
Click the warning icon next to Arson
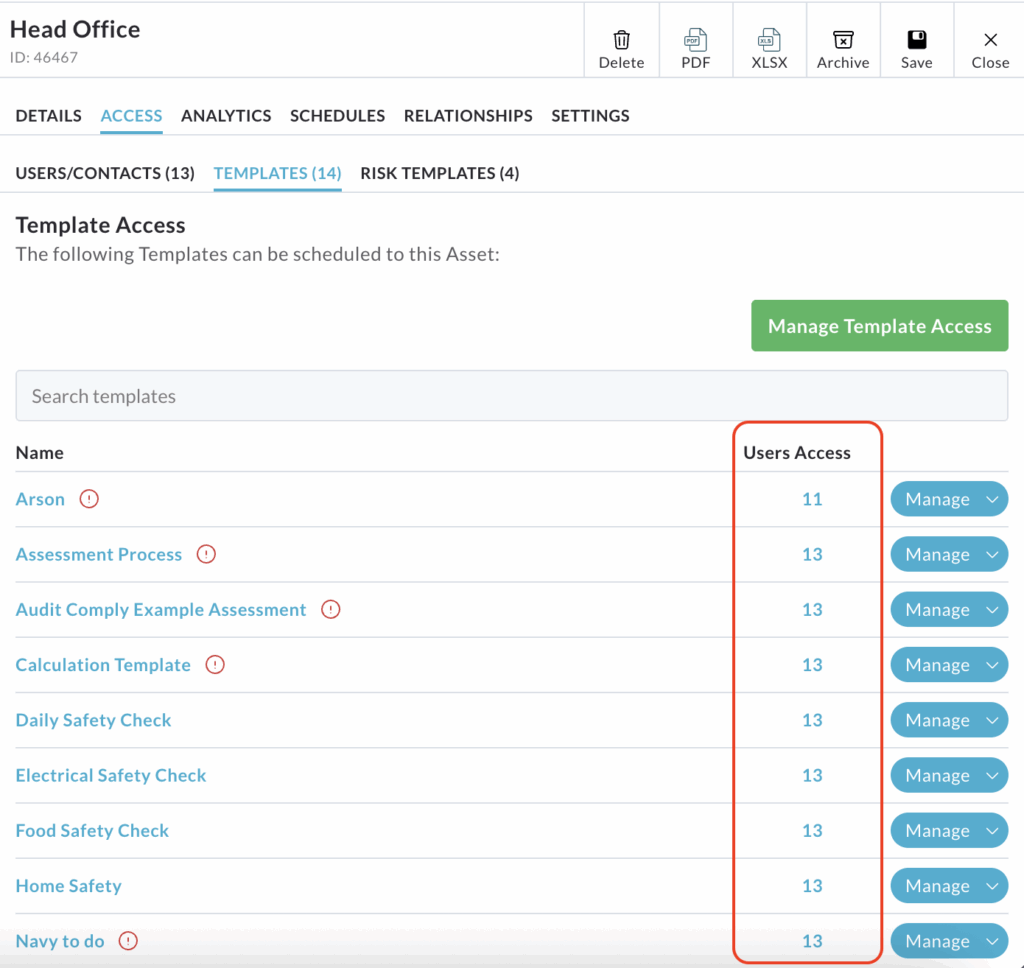coord(89,499)
